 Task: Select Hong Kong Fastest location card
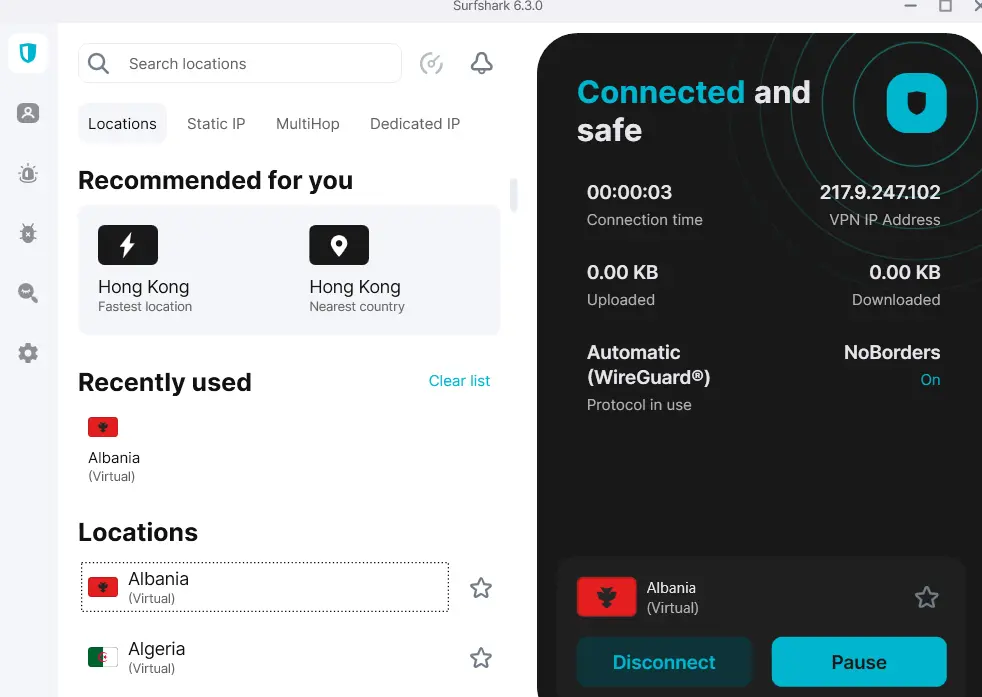click(145, 269)
